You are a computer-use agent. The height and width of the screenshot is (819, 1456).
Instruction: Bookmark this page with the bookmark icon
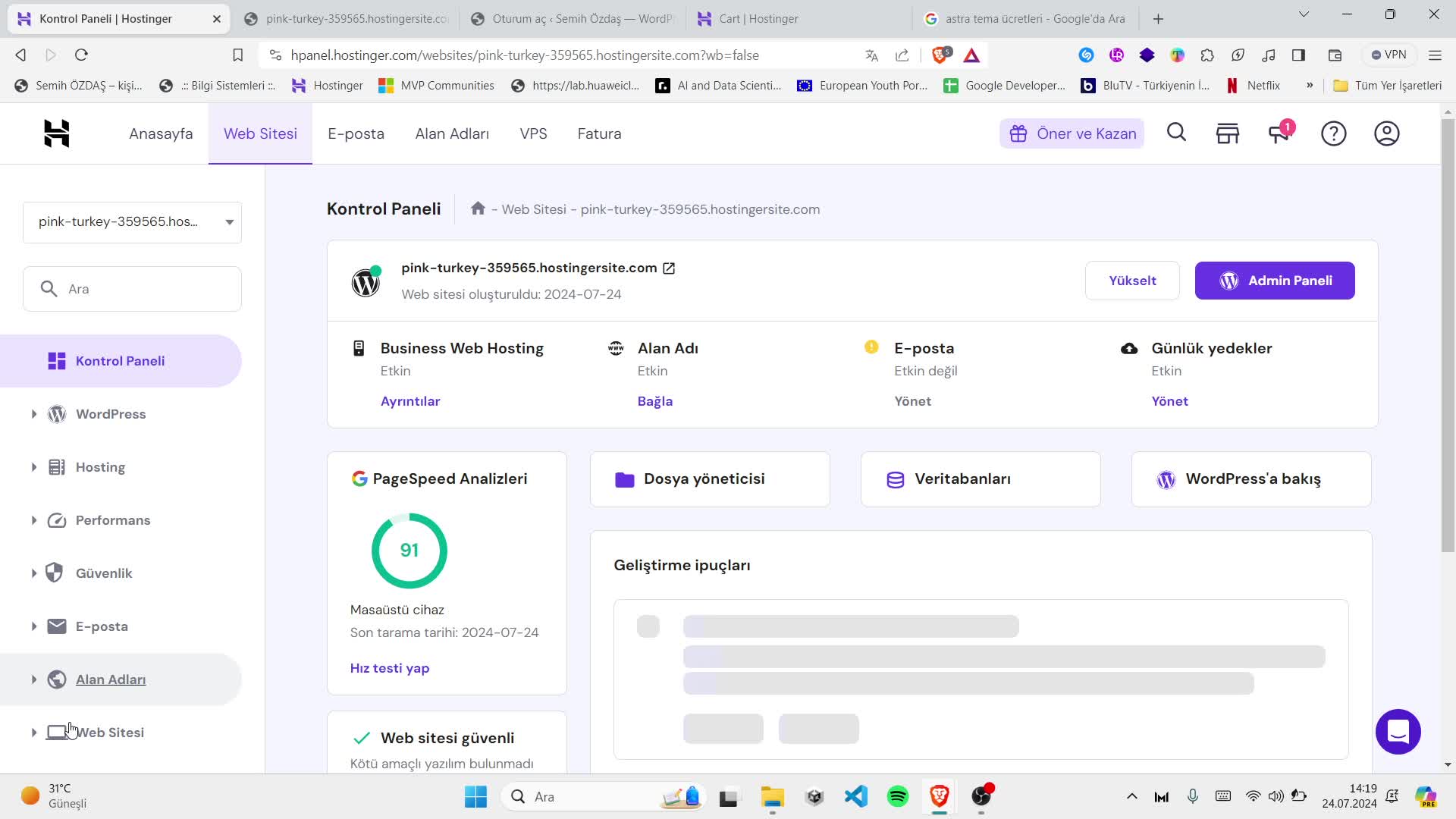[x=237, y=55]
